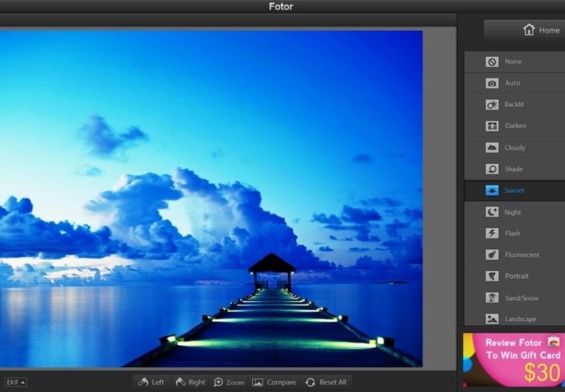The image size is (565, 392).
Task: Toggle Compare with original view
Action: (274, 382)
